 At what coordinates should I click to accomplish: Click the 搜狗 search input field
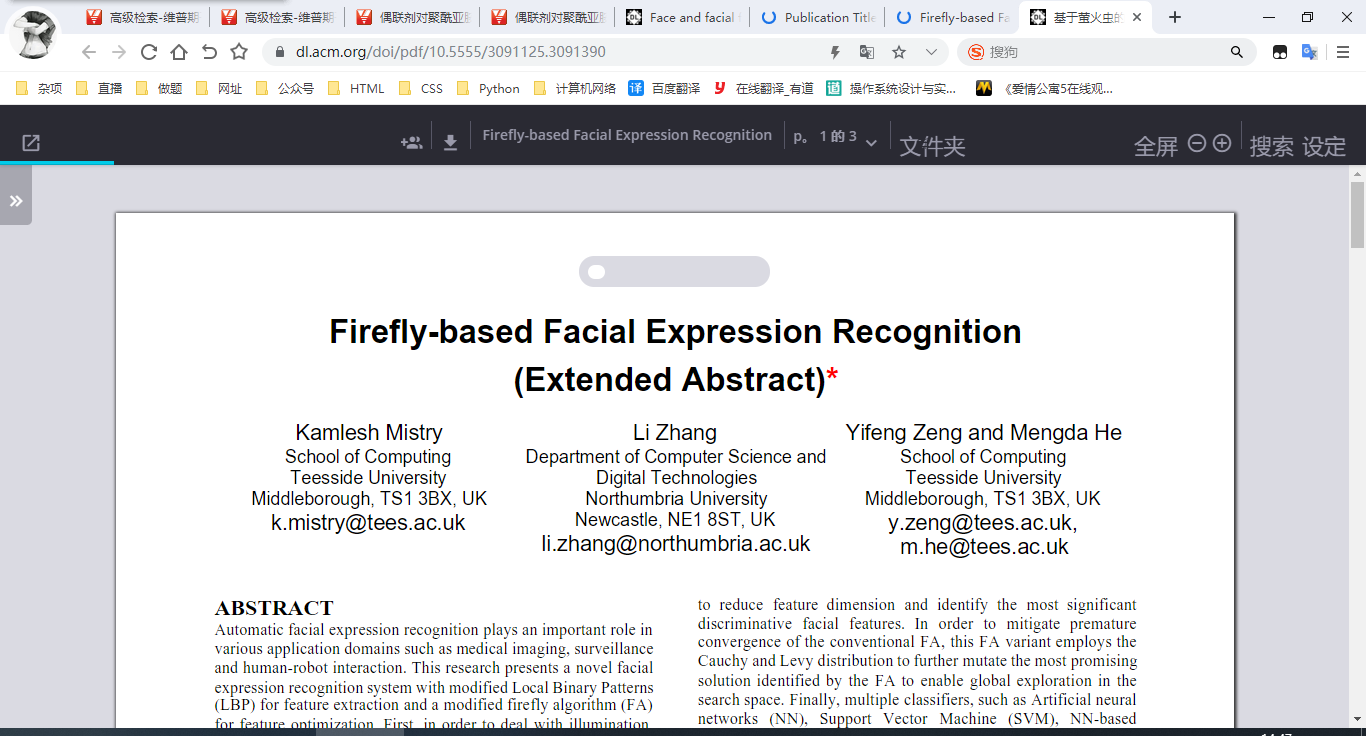[1100, 52]
